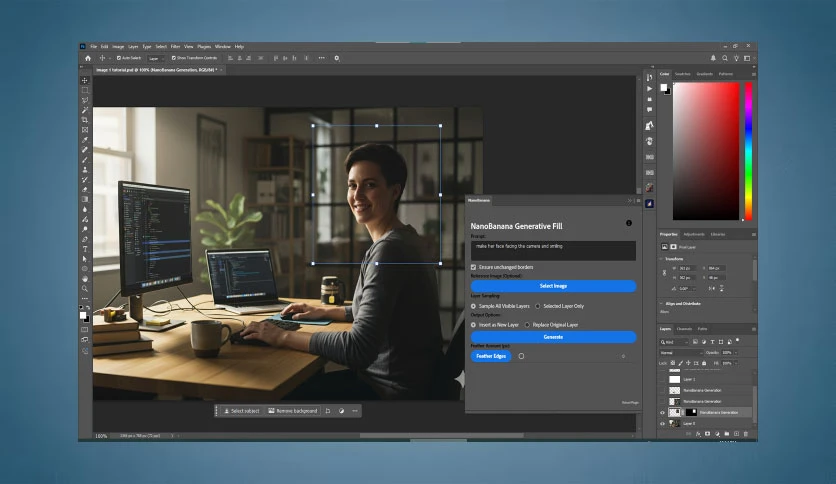Click Remove background in contextual bar

point(293,411)
